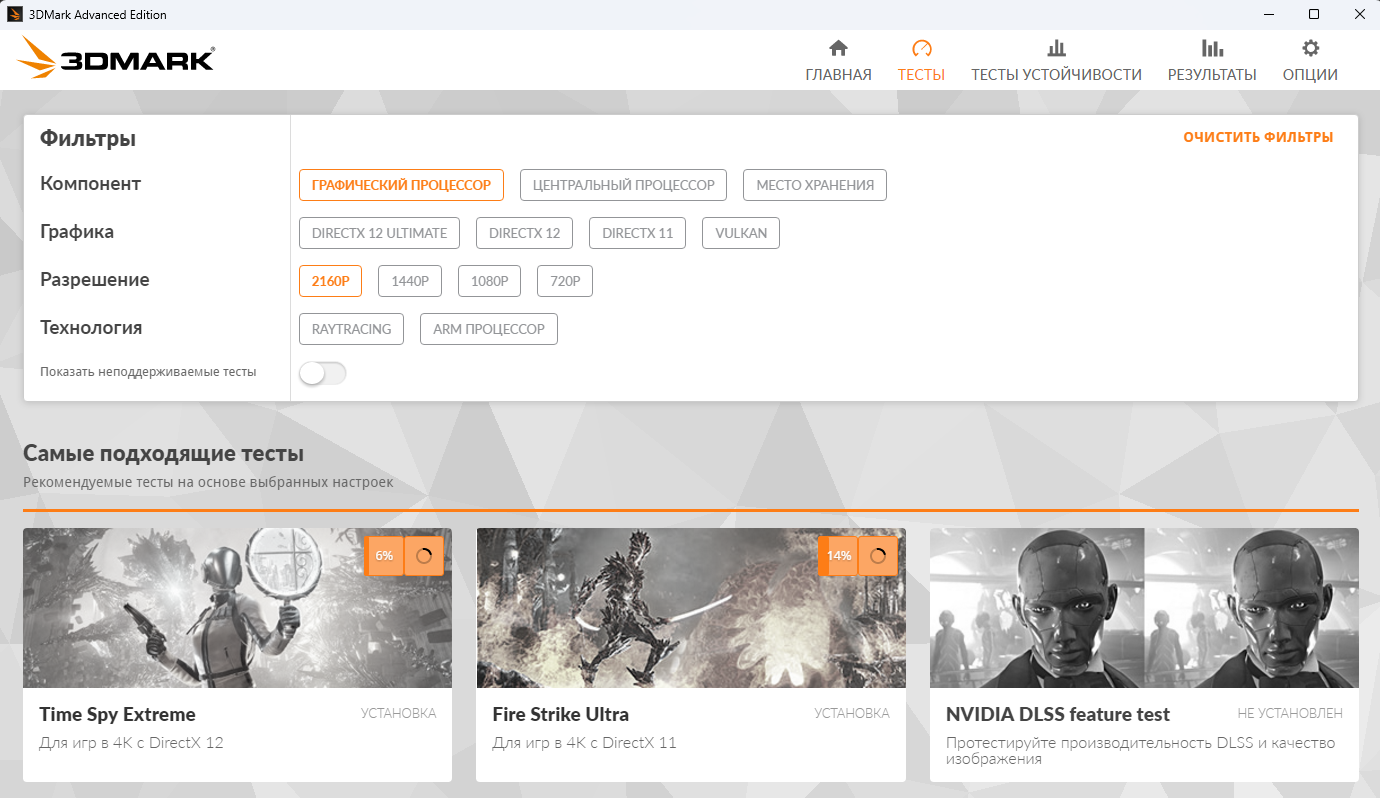Open the Опции tab
The height and width of the screenshot is (798, 1380).
point(1310,61)
